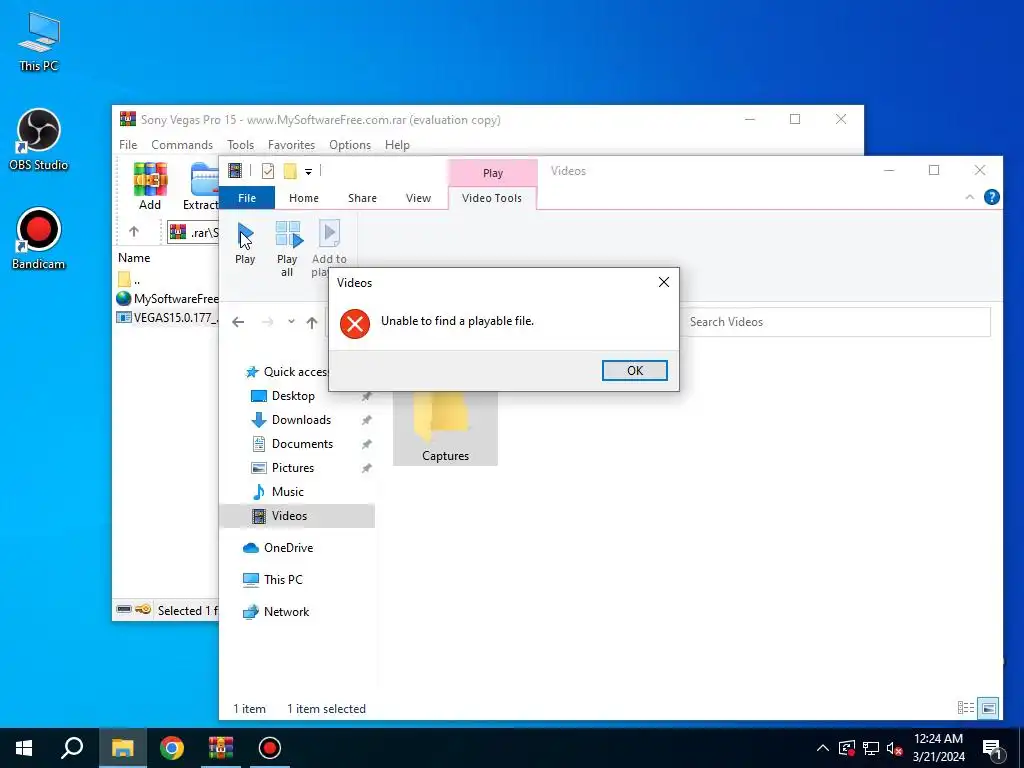Open Desktop in navigation pane

point(293,396)
